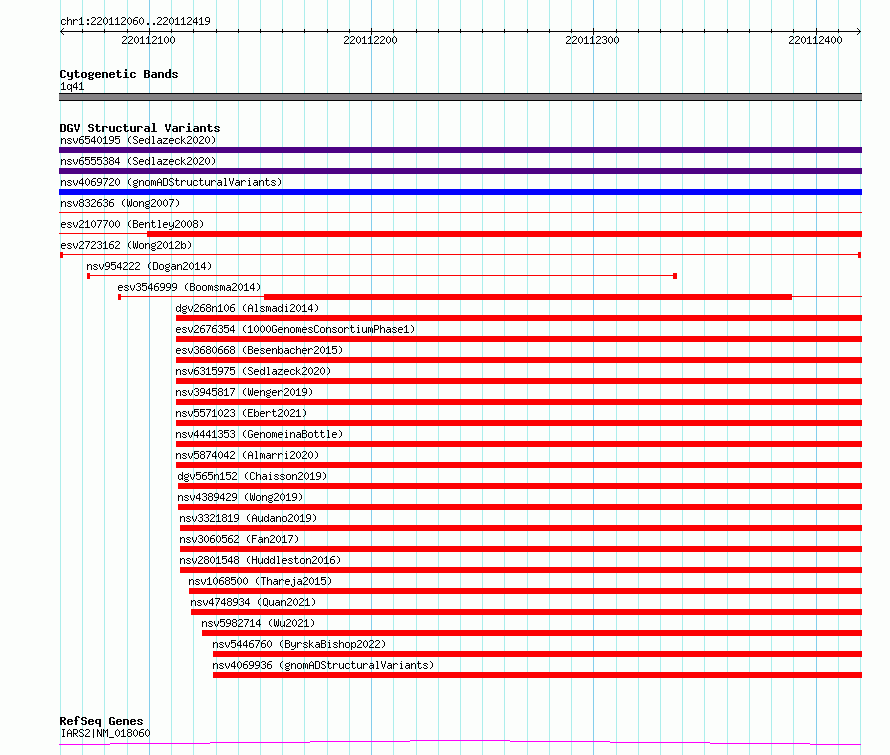890x755 pixels.
Task: Click the thin red line under esv2723162
Action: click(x=460, y=255)
